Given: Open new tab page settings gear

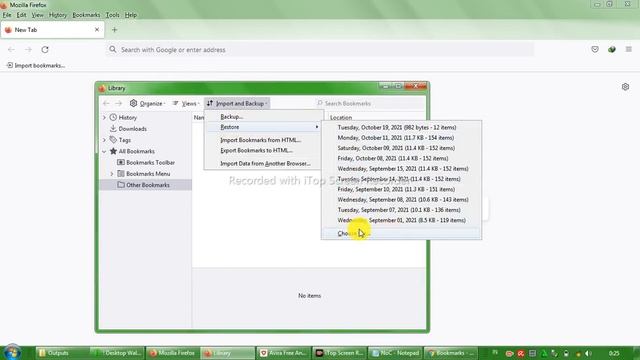Looking at the screenshot, I should 625,87.
